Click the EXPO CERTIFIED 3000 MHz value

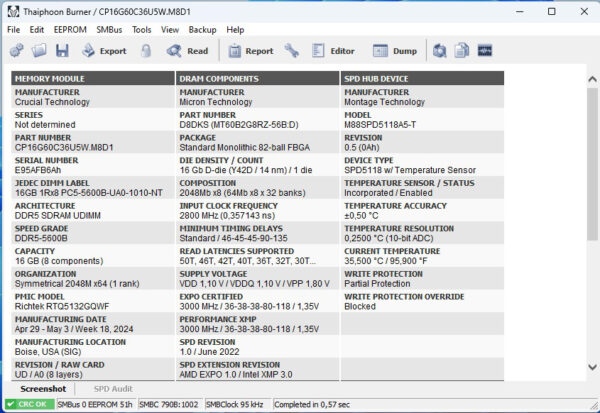(249, 306)
